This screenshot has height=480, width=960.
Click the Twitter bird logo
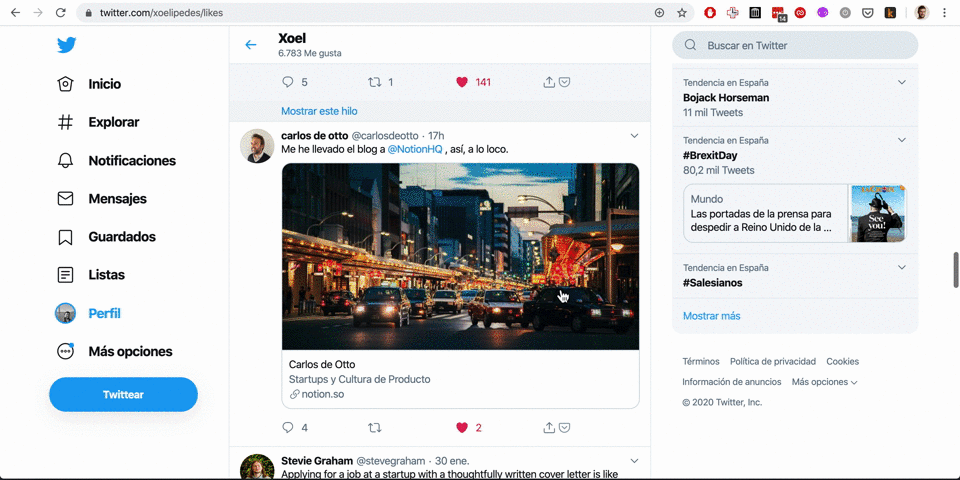pyautogui.click(x=66, y=45)
